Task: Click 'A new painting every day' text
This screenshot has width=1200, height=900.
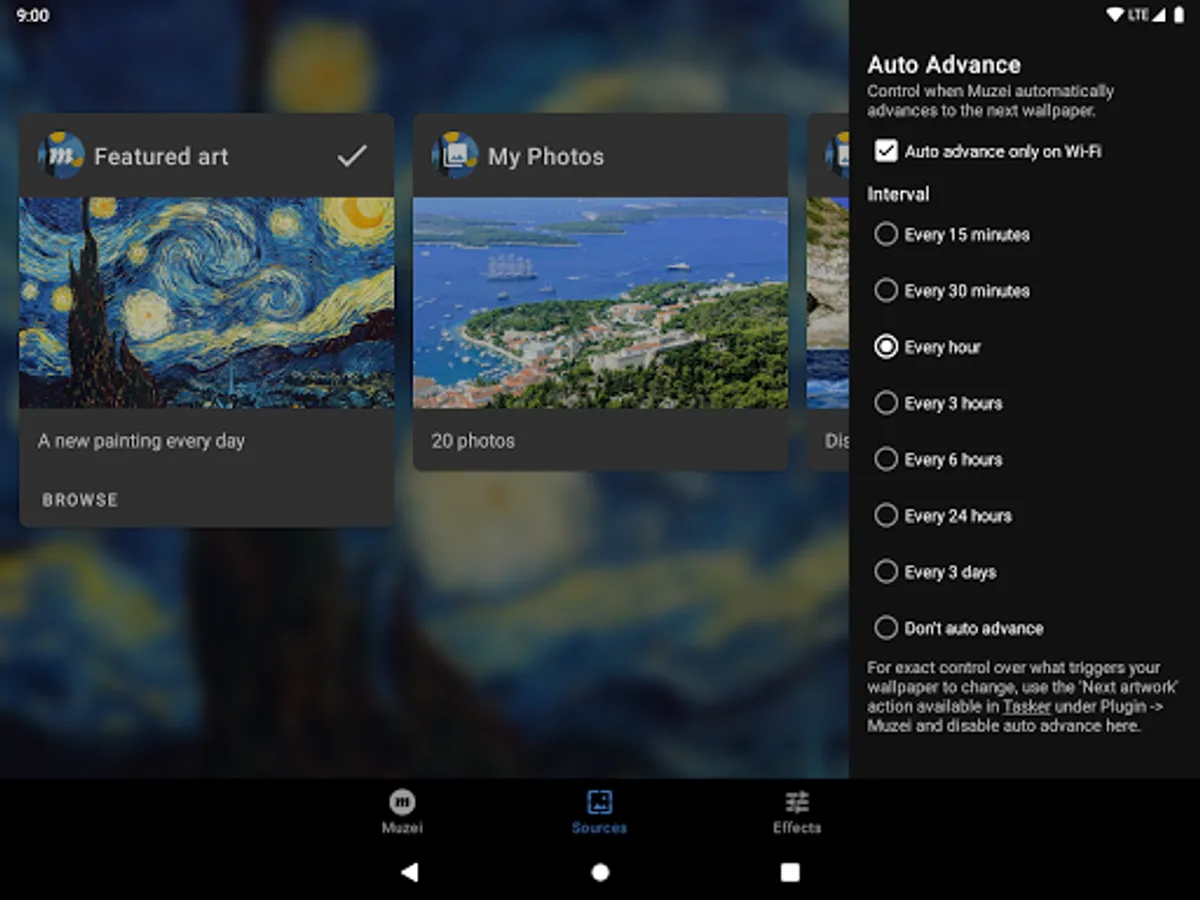Action: pos(141,440)
